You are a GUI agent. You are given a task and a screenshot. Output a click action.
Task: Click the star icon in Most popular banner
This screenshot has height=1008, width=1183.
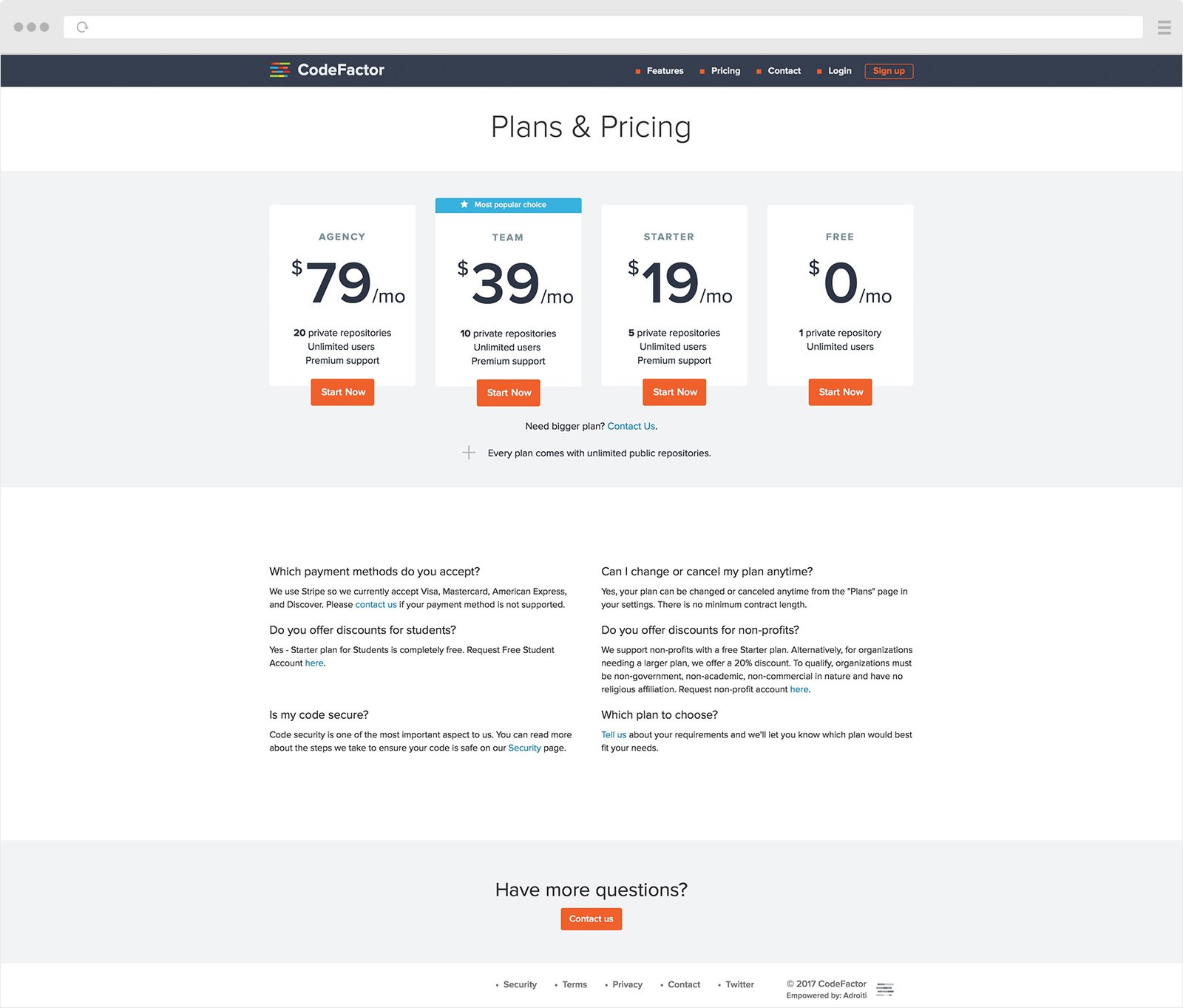pyautogui.click(x=464, y=205)
